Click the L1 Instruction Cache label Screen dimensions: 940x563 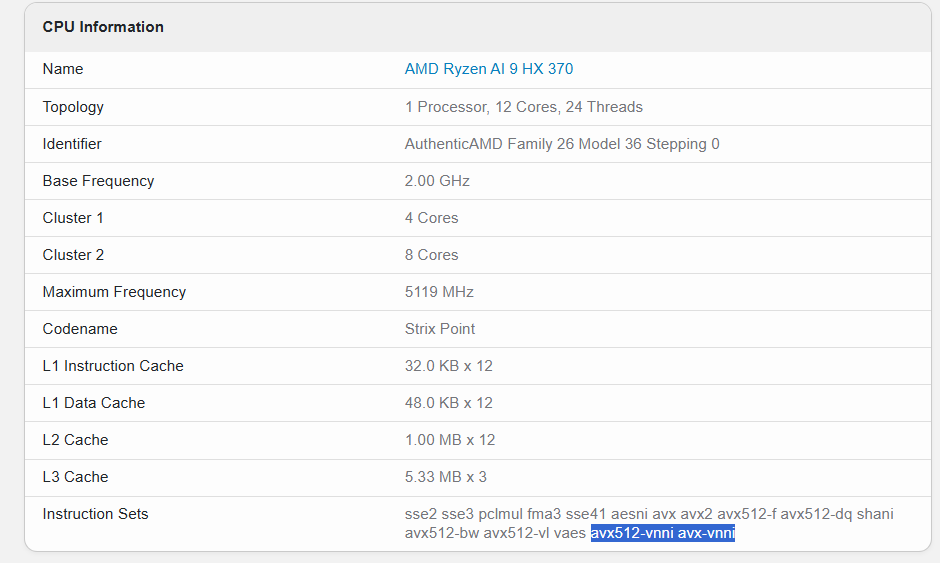113,366
